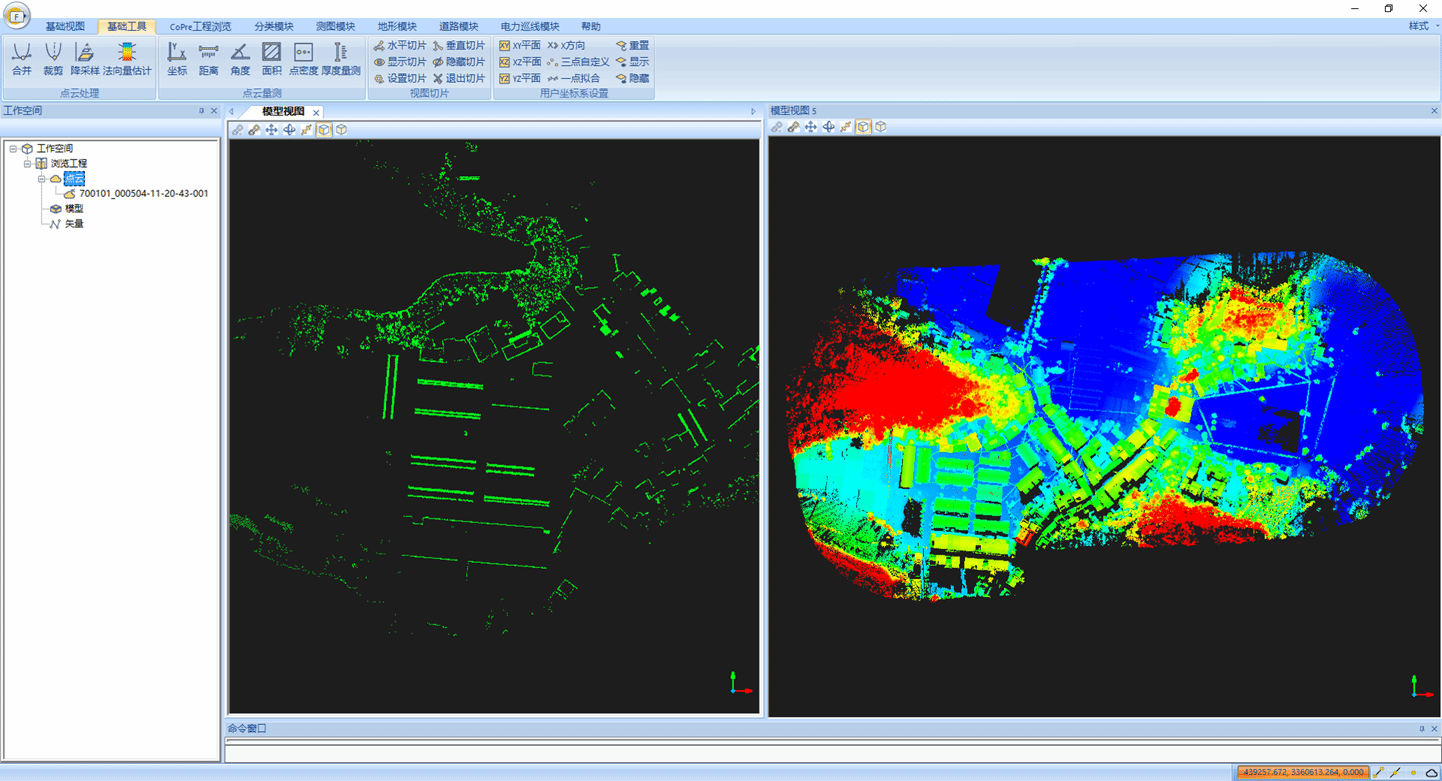Pick the 角度 angle measurement tool
Image resolution: width=1442 pixels, height=781 pixels.
240,59
